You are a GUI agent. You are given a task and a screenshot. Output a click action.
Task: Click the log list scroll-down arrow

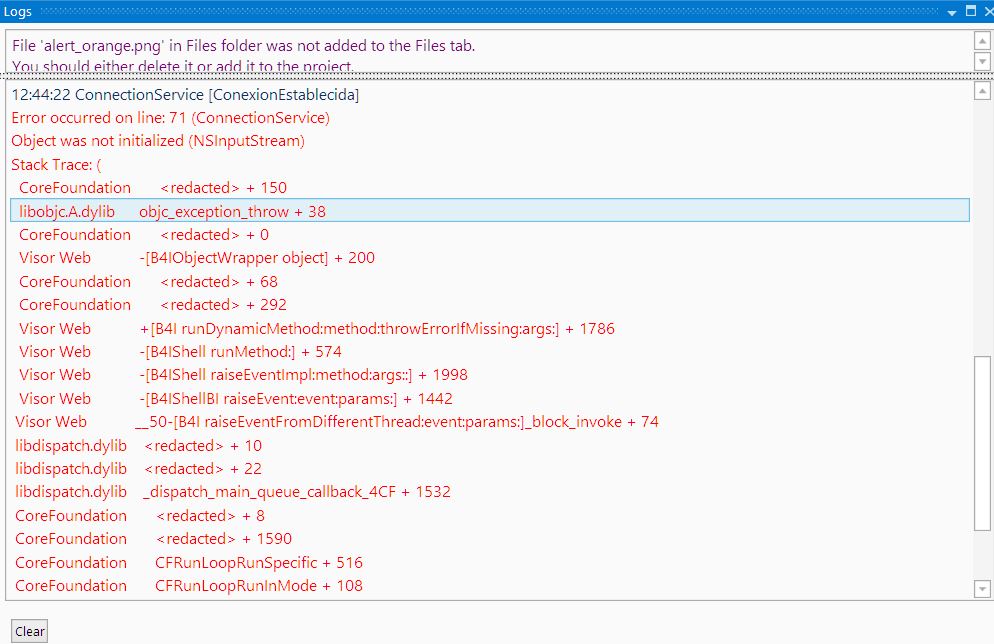point(982,589)
